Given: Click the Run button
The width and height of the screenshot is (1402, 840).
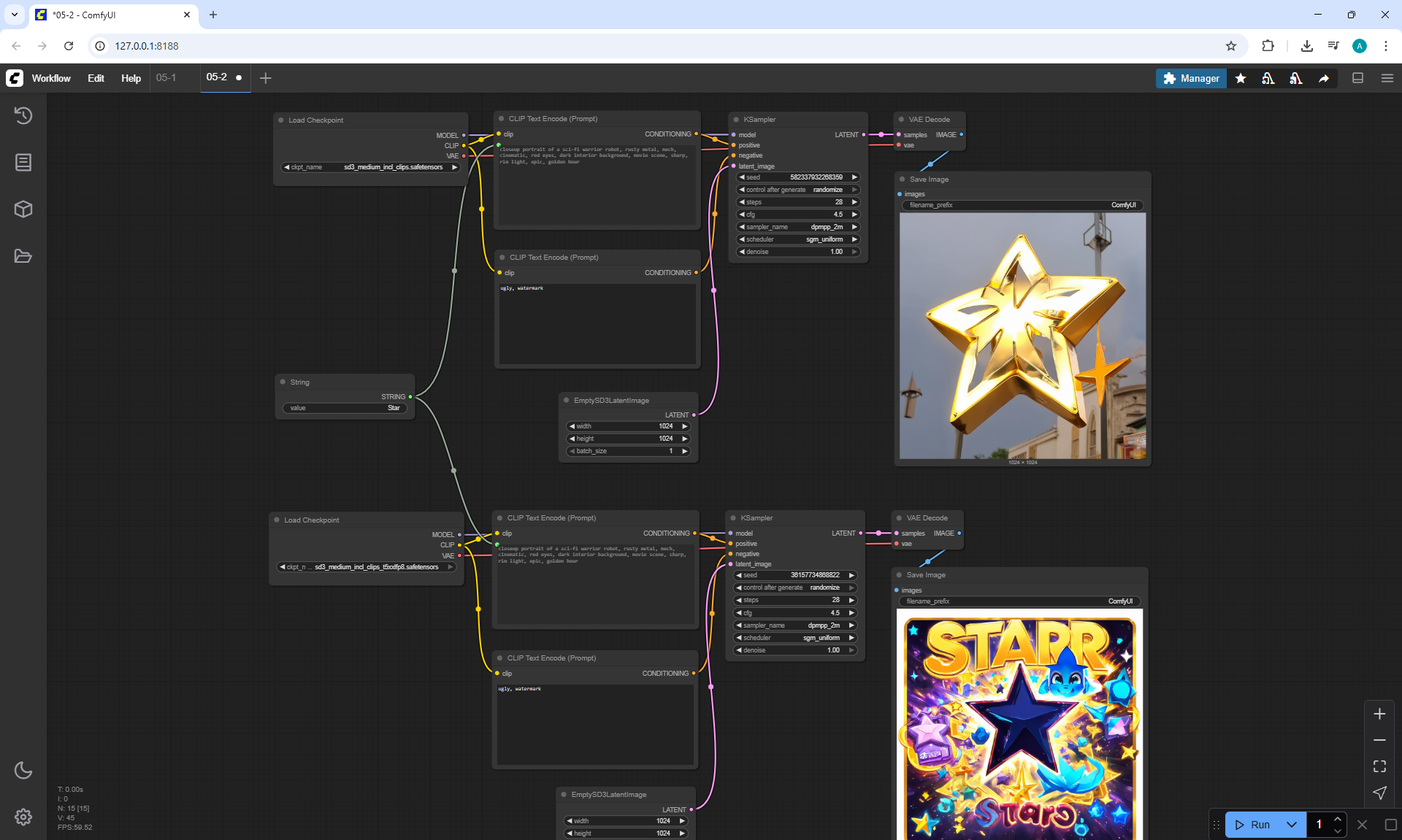Looking at the screenshot, I should click(x=1253, y=825).
